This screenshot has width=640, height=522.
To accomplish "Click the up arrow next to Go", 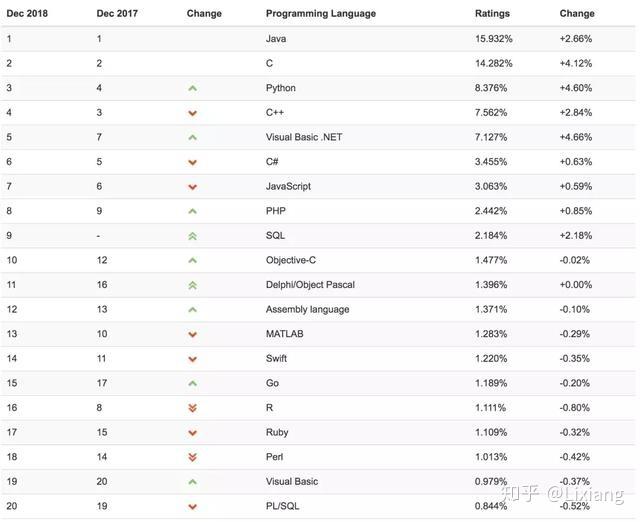I will pos(193,383).
